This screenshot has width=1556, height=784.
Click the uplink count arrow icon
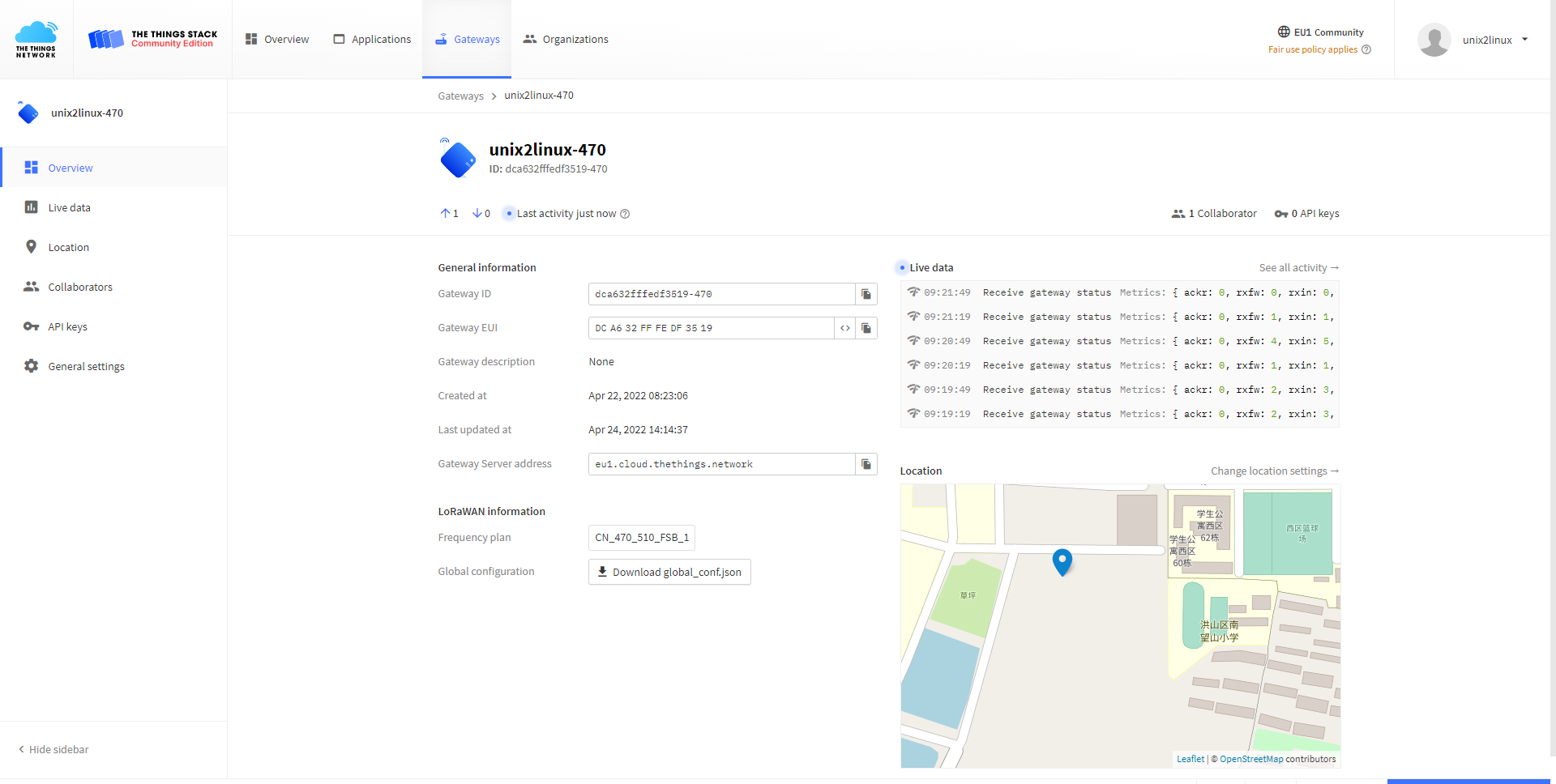[445, 213]
